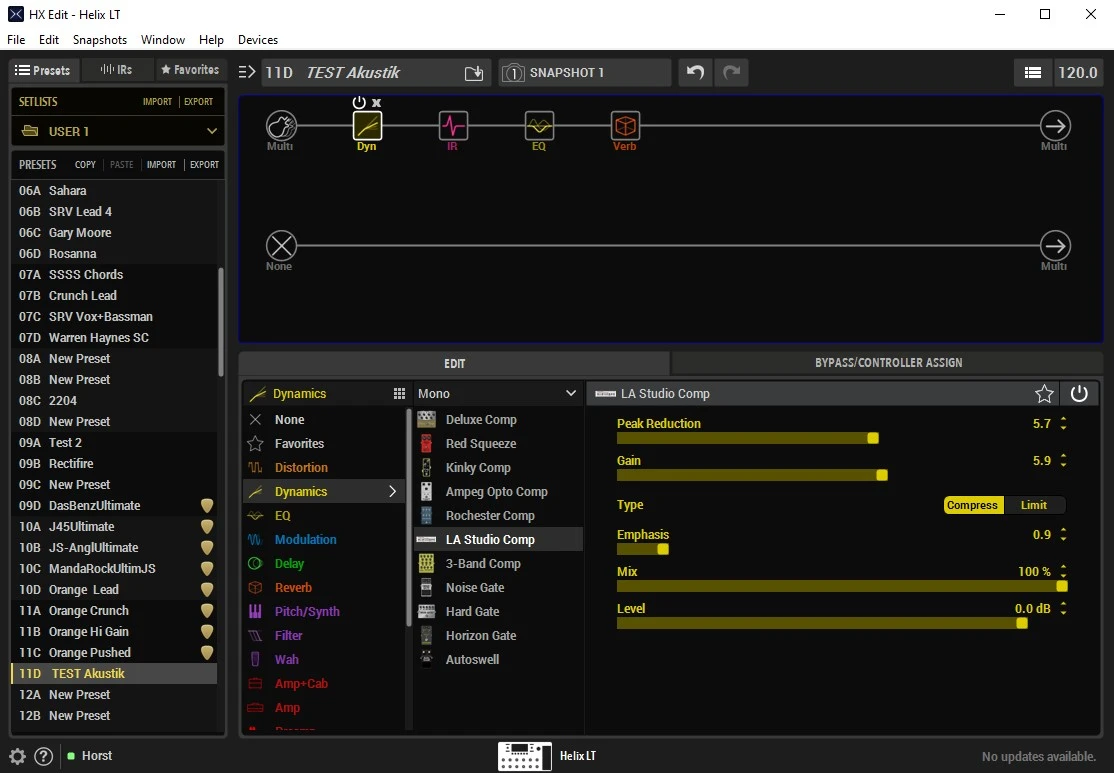Click the setlist EXPORT button
Viewport: 1114px width, 773px height.
click(x=198, y=102)
